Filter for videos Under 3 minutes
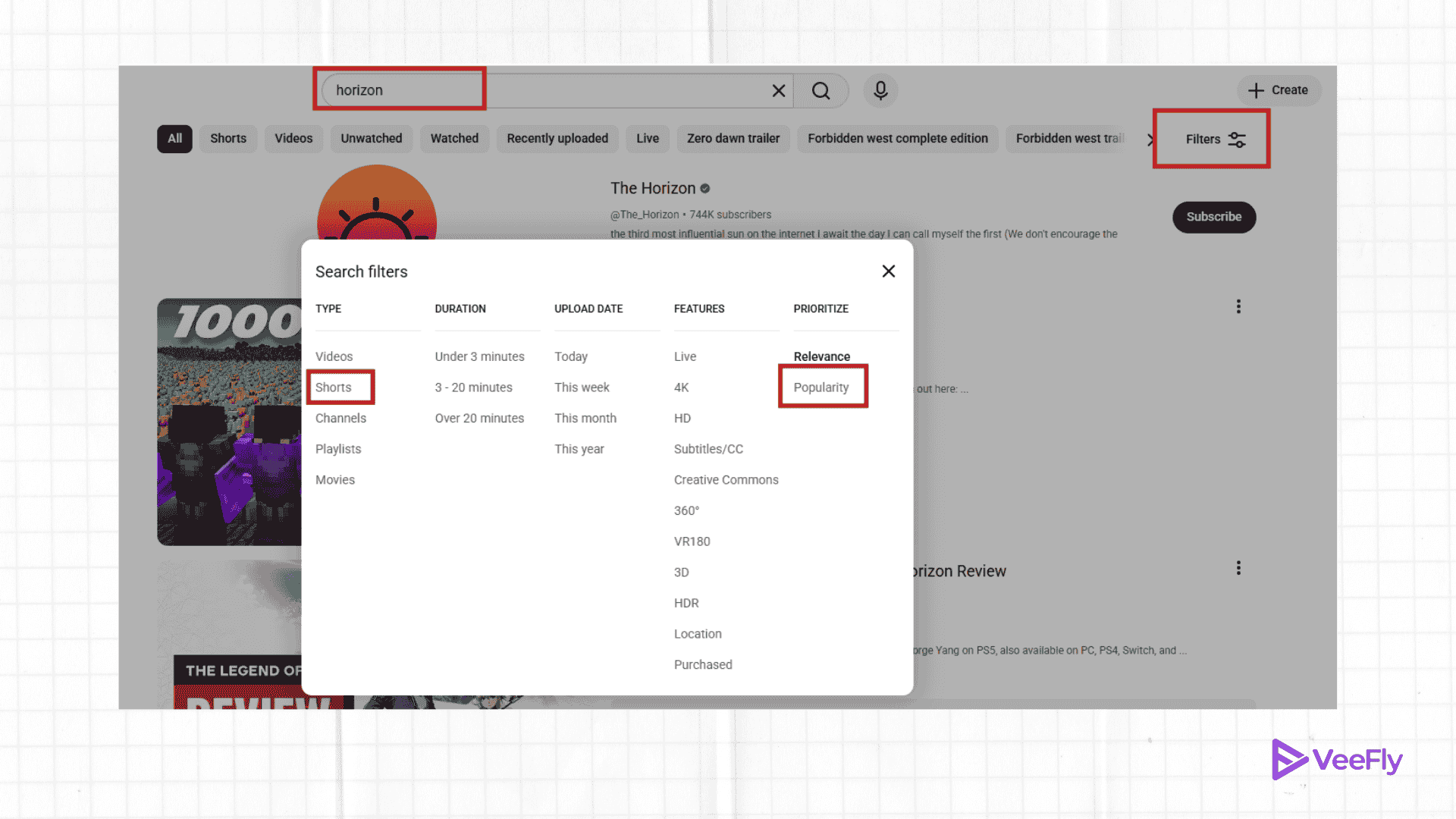The height and width of the screenshot is (819, 1456). pos(479,356)
